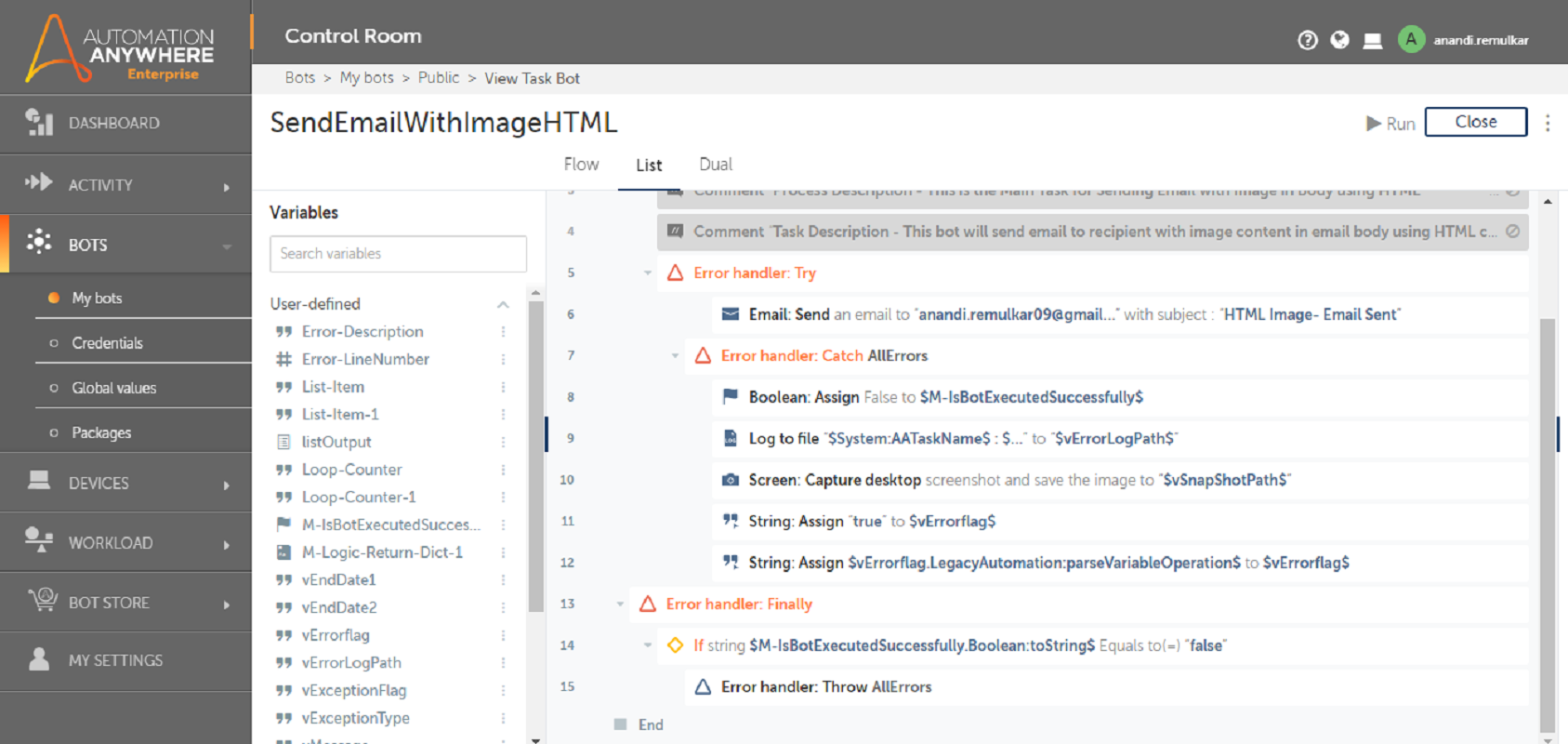The height and width of the screenshot is (744, 1568).
Task: Switch to the Flow view tab
Action: click(x=581, y=165)
